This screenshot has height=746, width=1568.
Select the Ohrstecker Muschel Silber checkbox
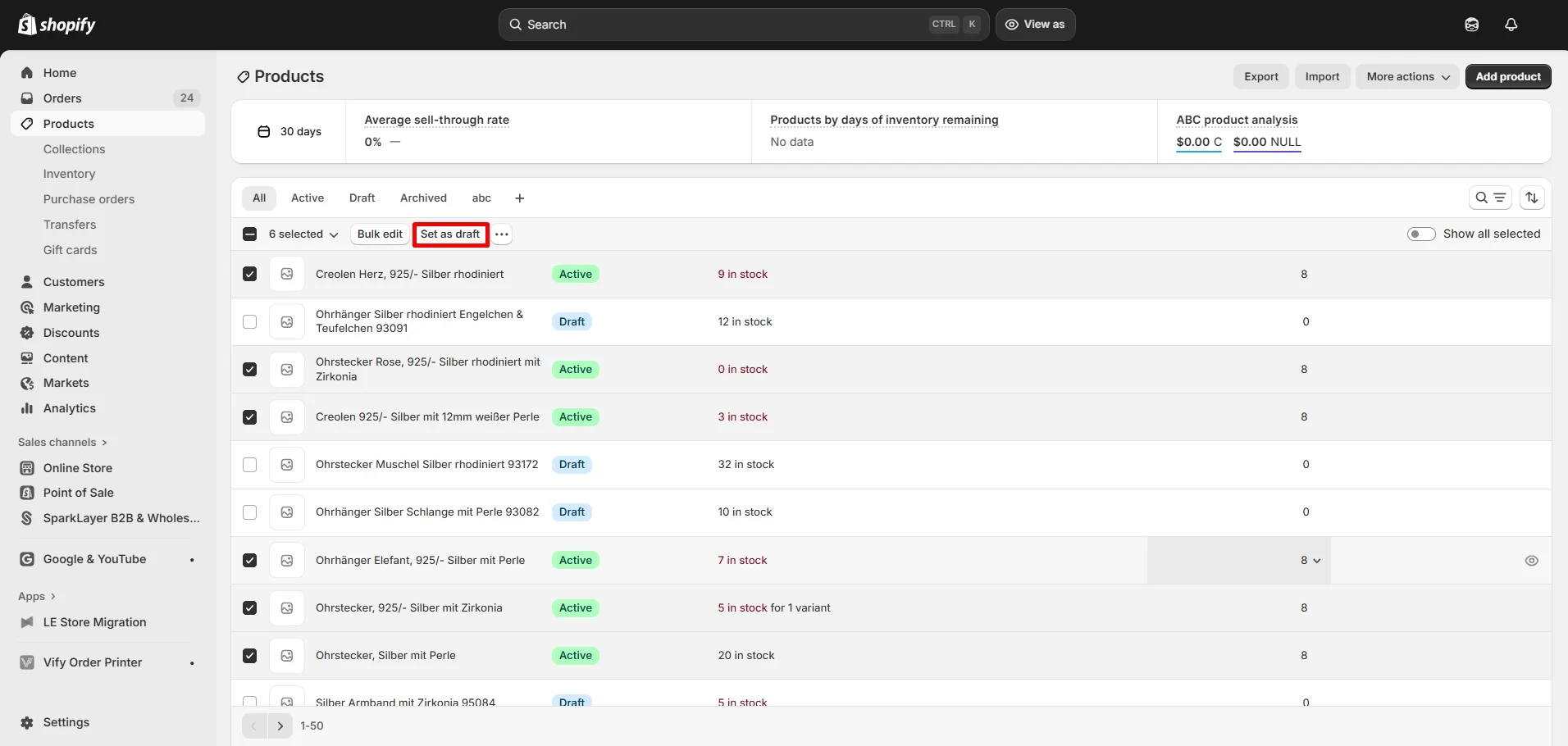tap(248, 464)
